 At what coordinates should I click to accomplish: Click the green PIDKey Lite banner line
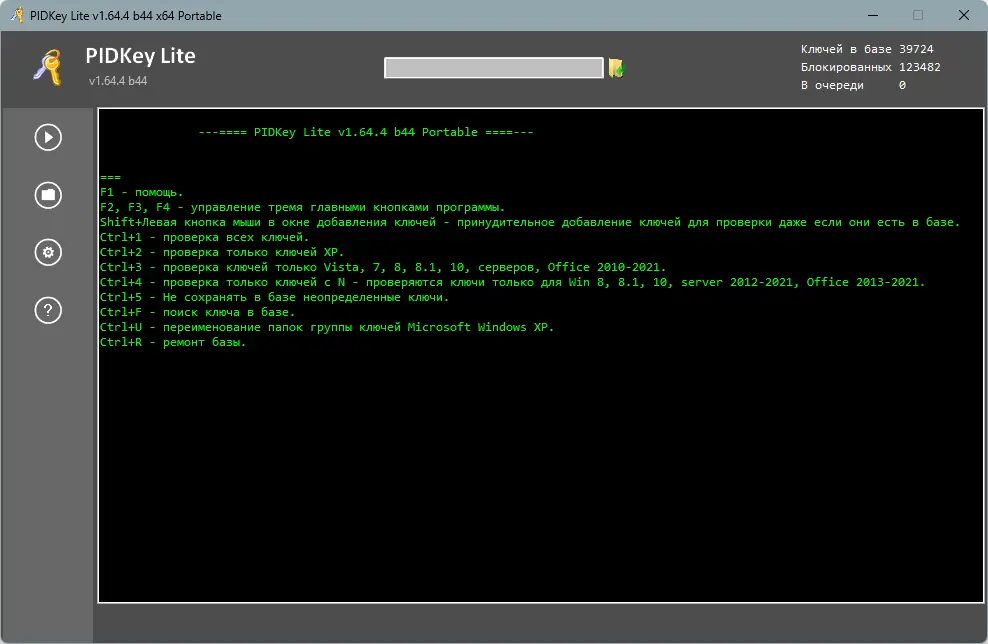(x=369, y=131)
